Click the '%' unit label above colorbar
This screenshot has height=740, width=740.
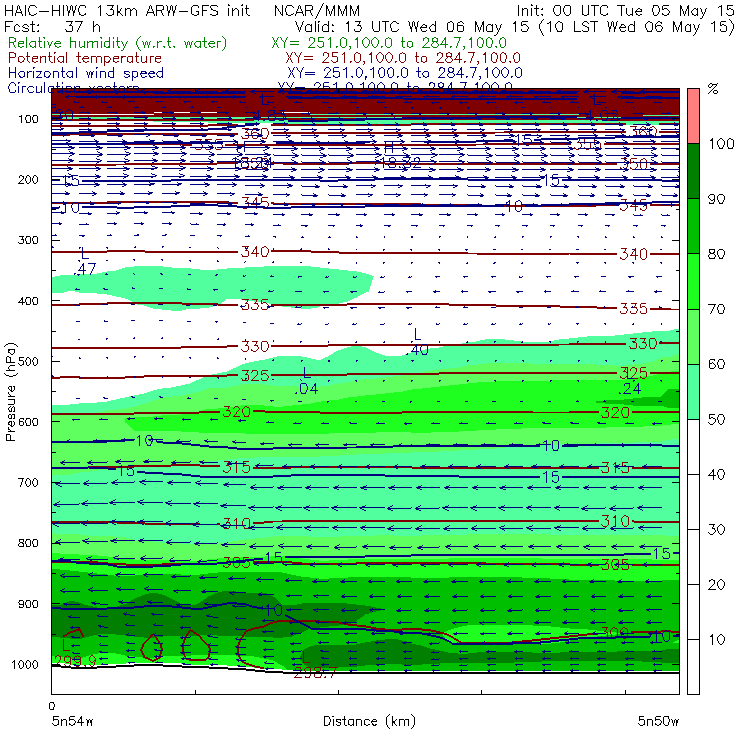coord(713,89)
